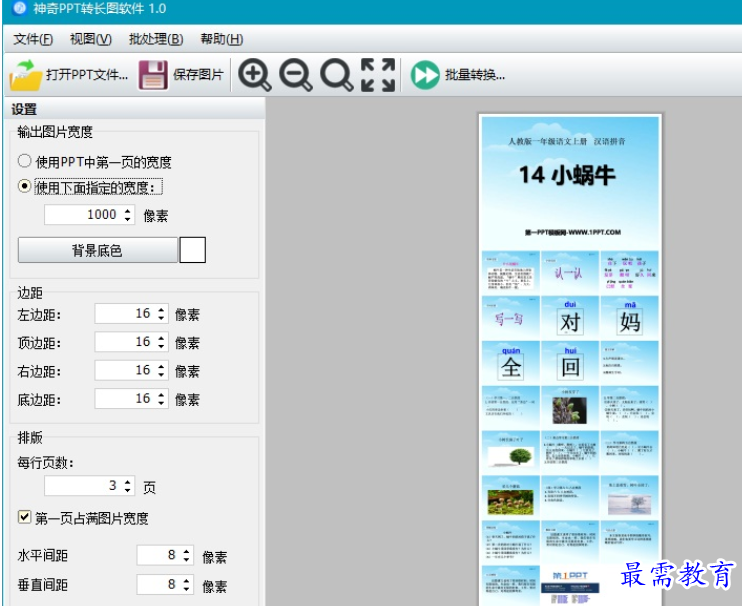Viewport: 742px width, 606px height.
Task: Zoom out with the minus magnifier icon
Action: [296, 75]
